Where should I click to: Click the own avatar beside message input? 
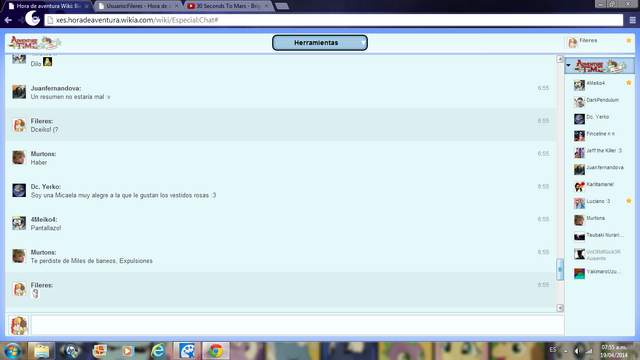pyautogui.click(x=19, y=325)
